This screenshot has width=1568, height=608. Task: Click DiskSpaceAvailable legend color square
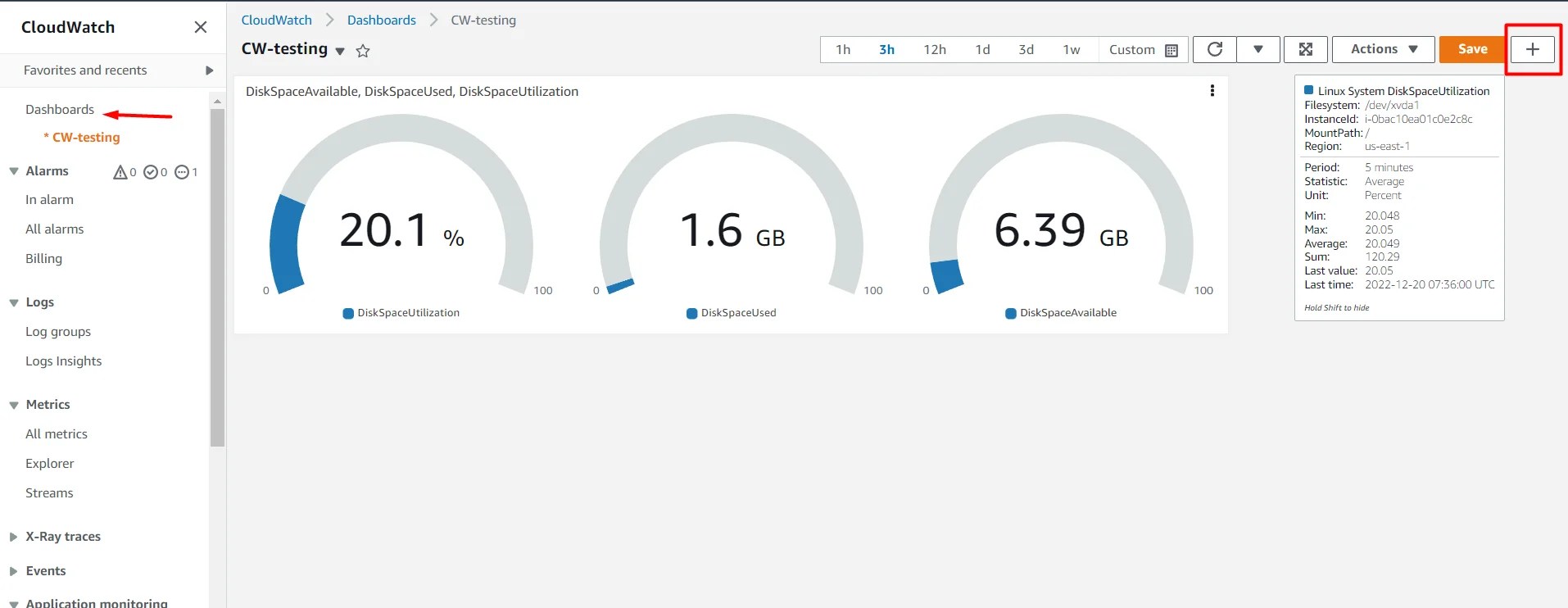(x=1011, y=313)
